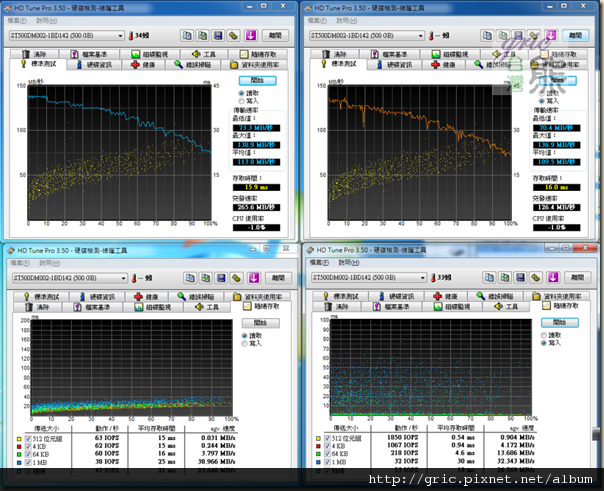The image size is (604, 491).
Task: Copy text results icon in top-left window
Action: [x=187, y=35]
